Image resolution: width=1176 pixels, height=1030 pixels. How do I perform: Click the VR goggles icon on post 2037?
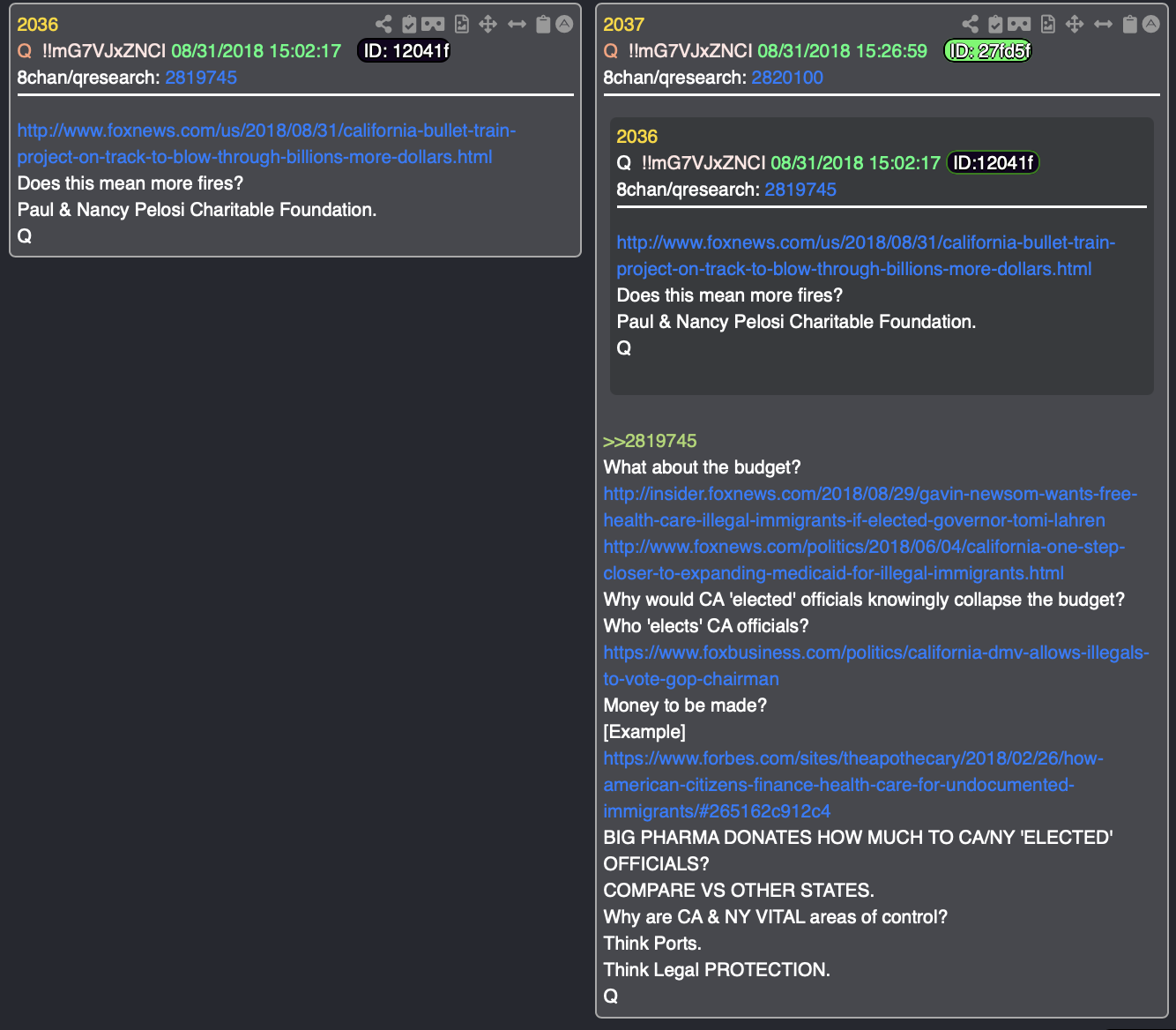click(1019, 25)
